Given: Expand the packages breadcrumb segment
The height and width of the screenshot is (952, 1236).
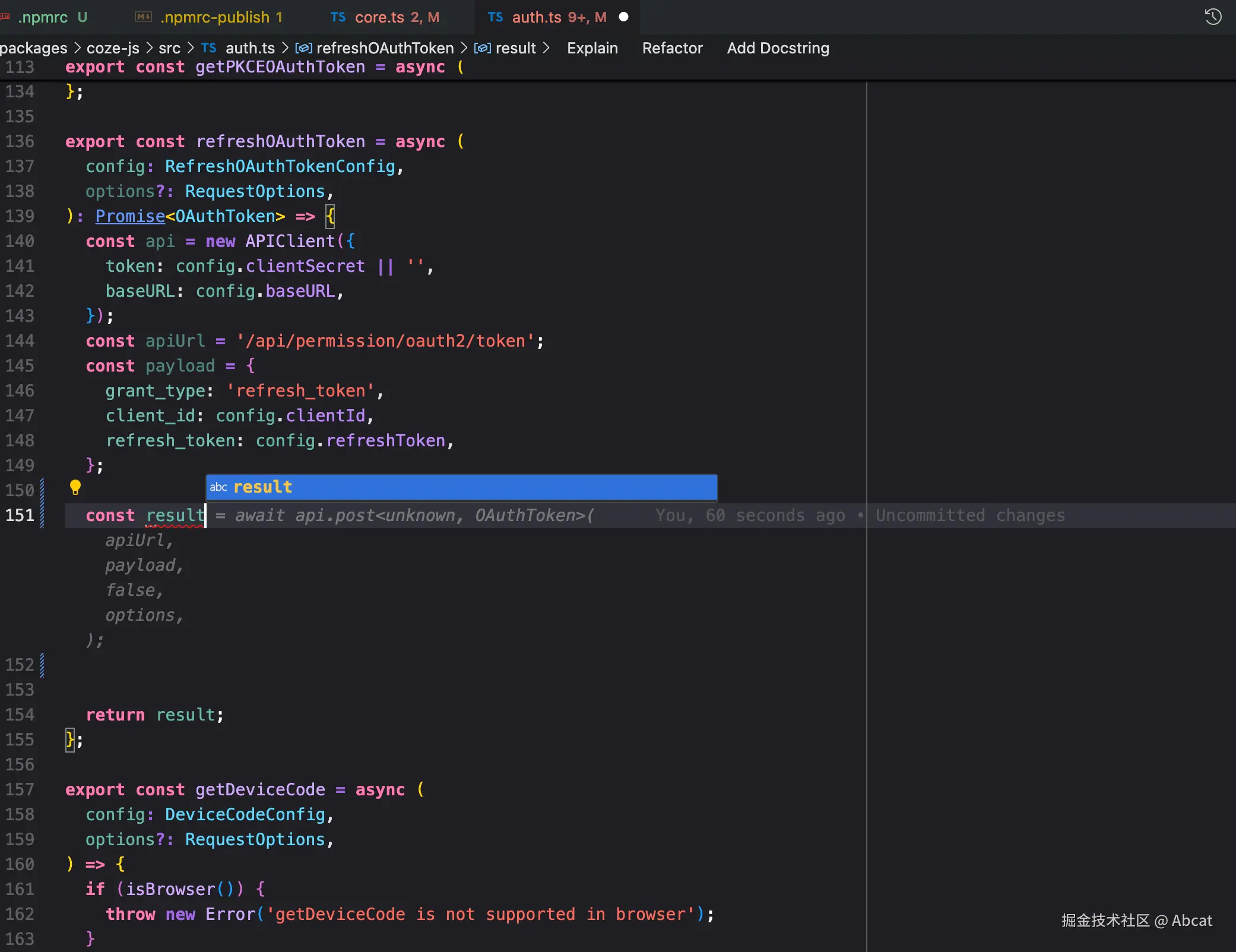Looking at the screenshot, I should point(34,48).
